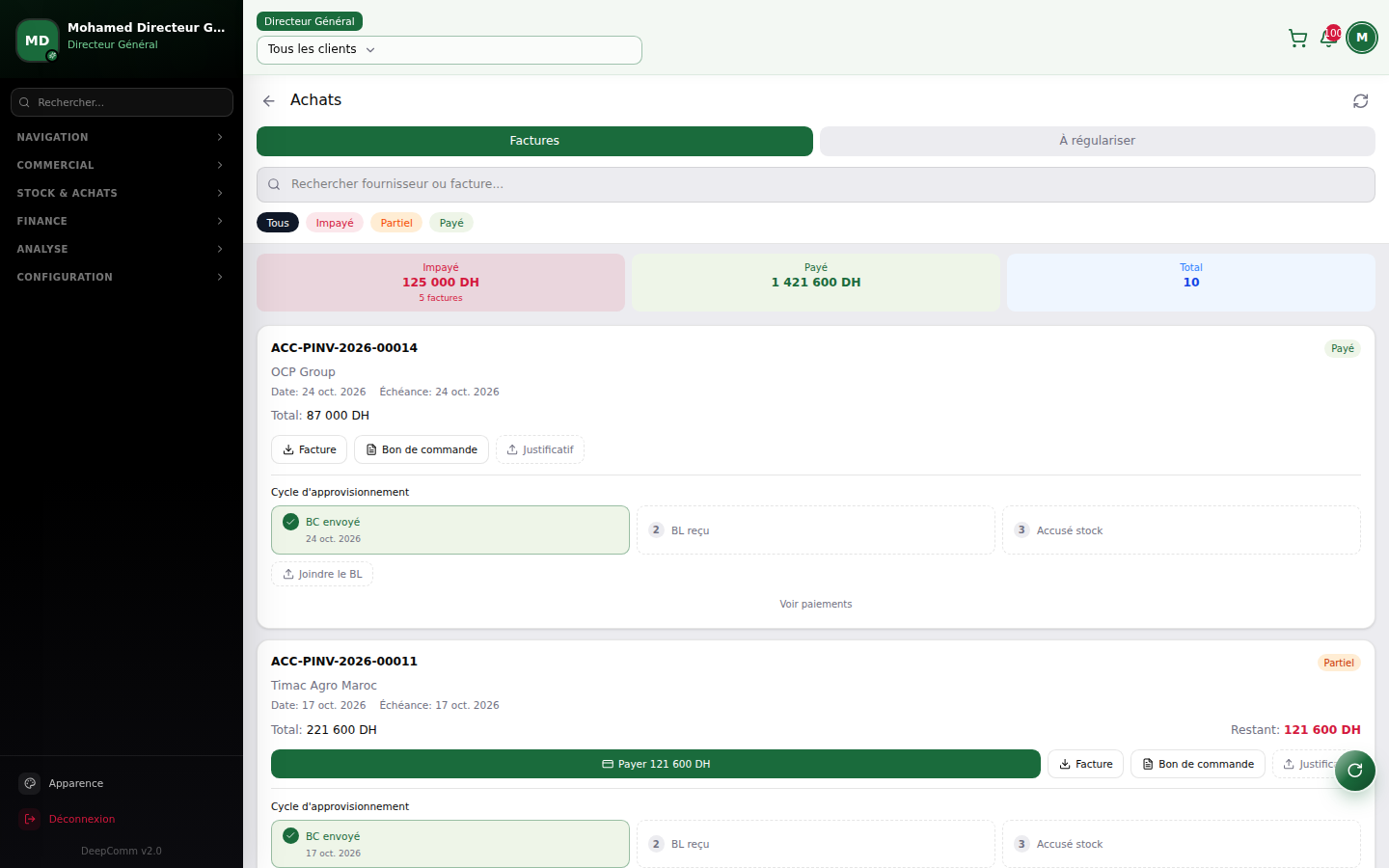1389x868 pixels.
Task: Click Voir paiements link
Action: point(816,604)
